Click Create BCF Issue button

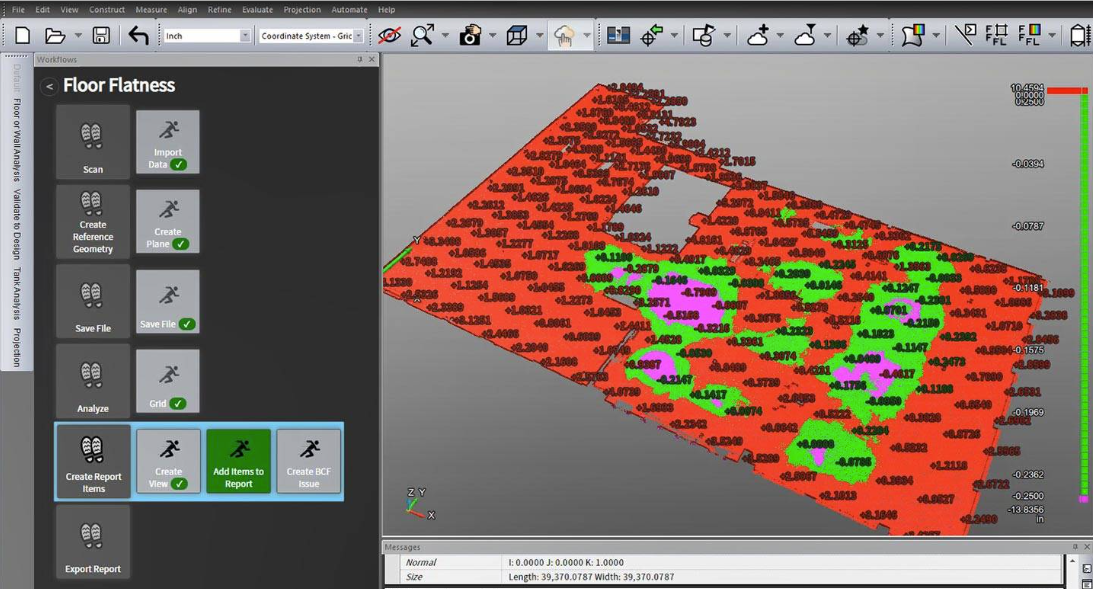click(x=308, y=461)
